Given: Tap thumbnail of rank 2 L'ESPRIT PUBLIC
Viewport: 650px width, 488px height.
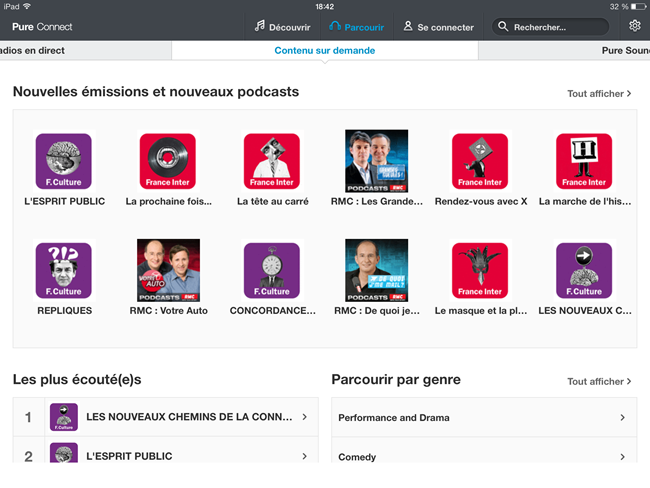Looking at the screenshot, I should pyautogui.click(x=64, y=453).
